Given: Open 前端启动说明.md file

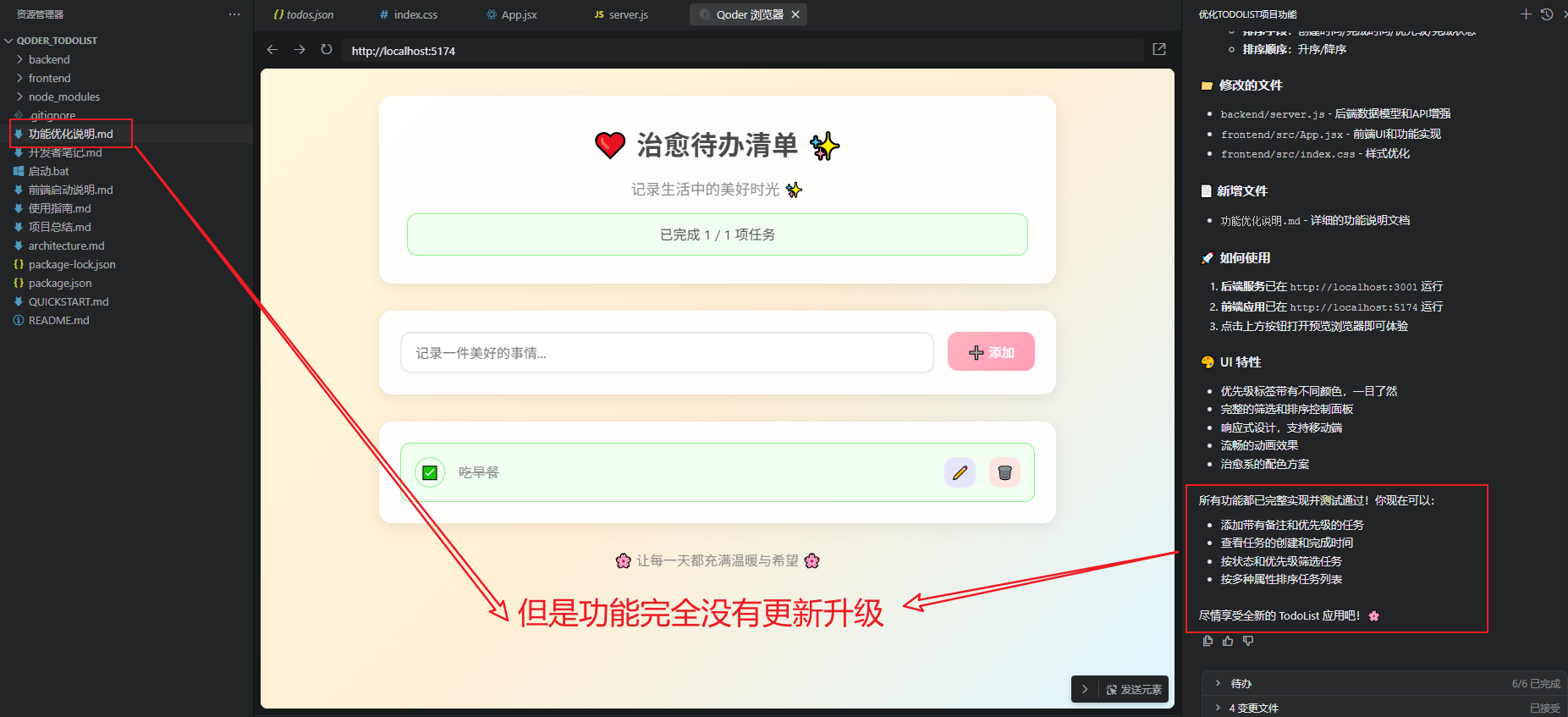Looking at the screenshot, I should tap(71, 190).
